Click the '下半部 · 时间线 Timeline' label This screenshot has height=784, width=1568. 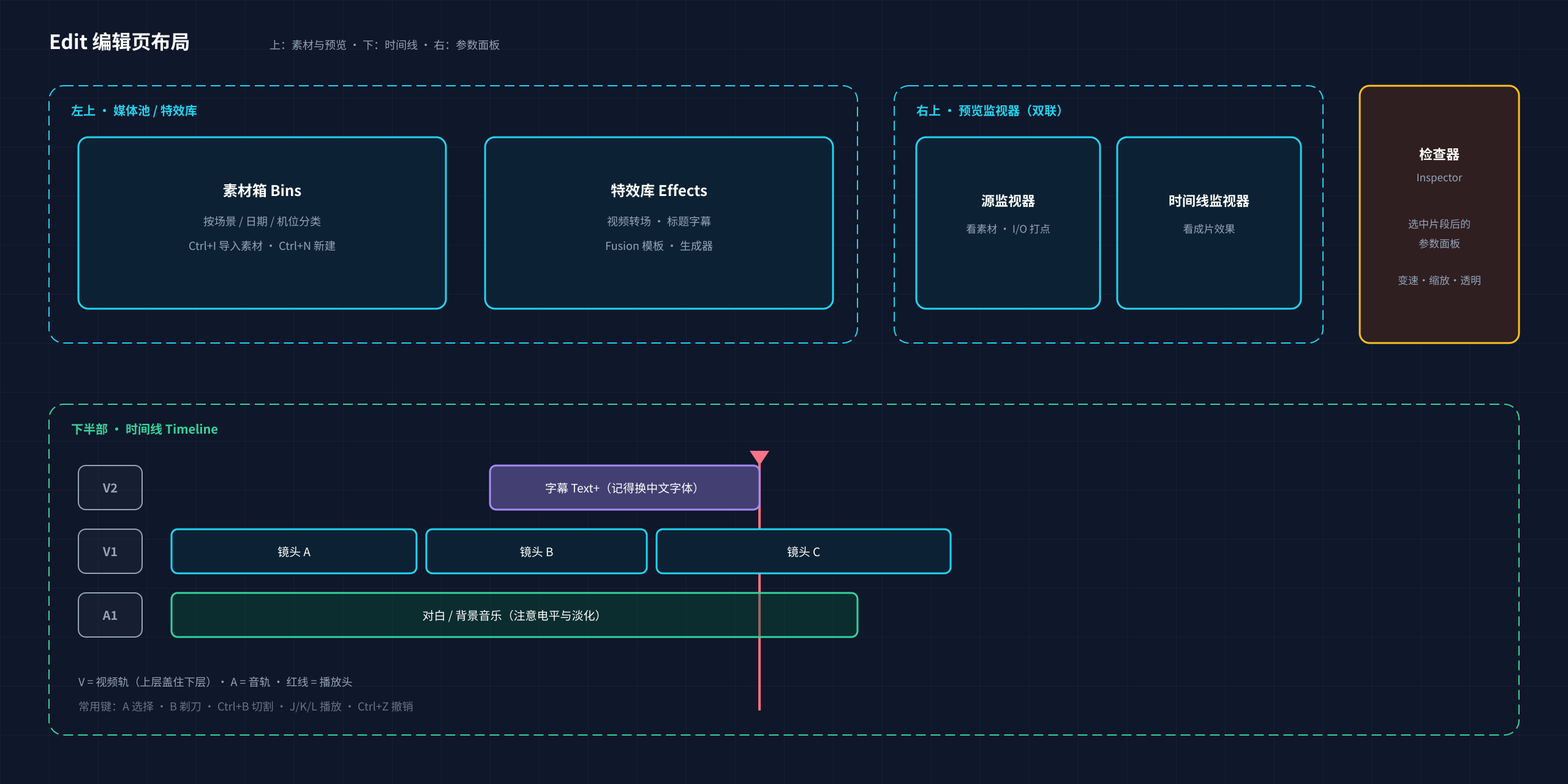tap(145, 429)
